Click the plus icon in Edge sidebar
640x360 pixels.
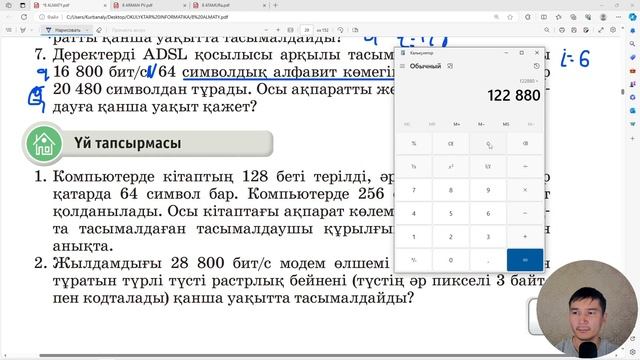click(x=632, y=138)
